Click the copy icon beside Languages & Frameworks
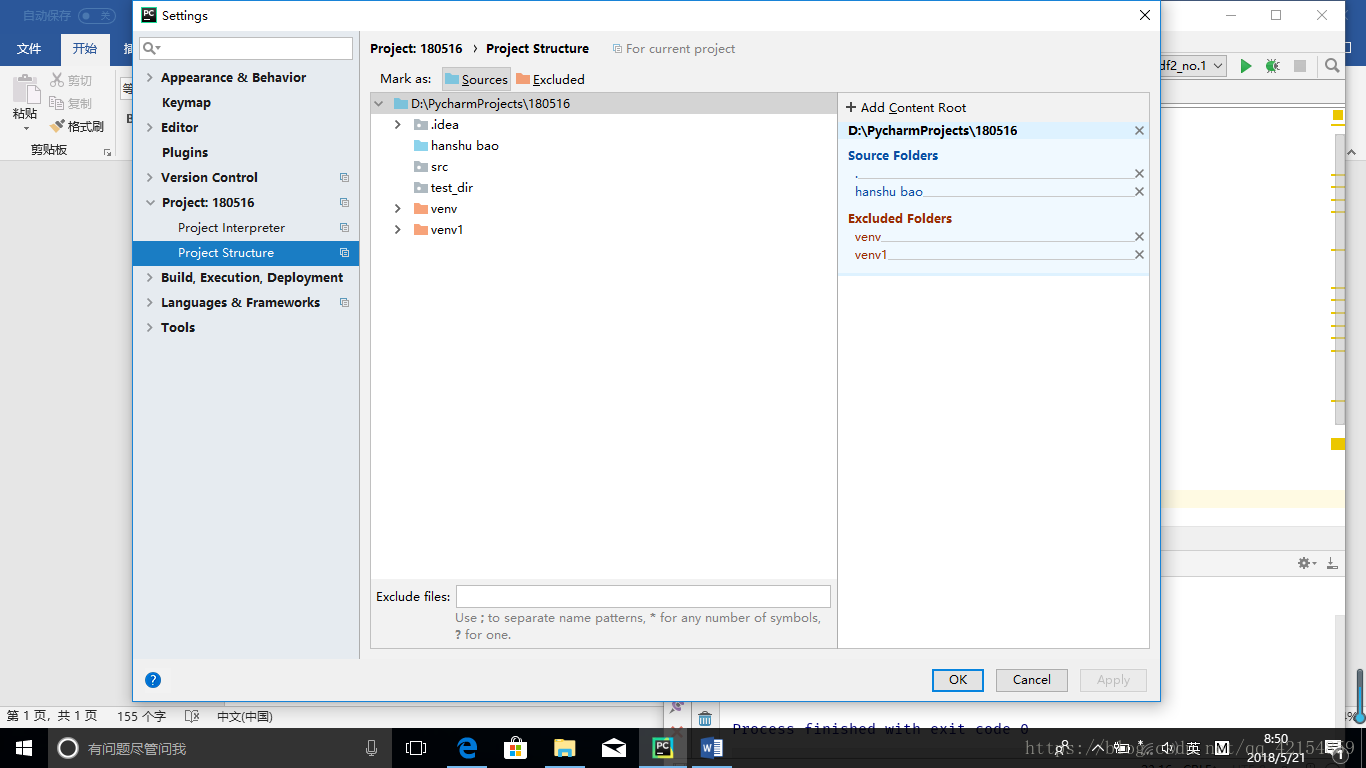 [344, 303]
